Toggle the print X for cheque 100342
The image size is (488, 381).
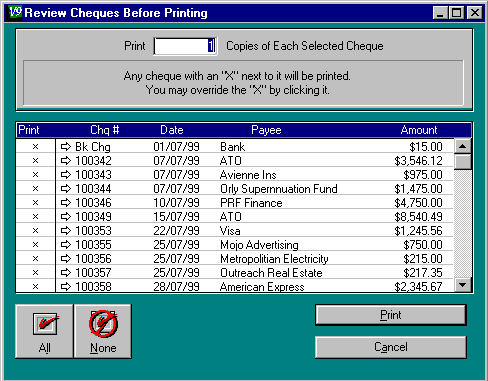point(35,160)
